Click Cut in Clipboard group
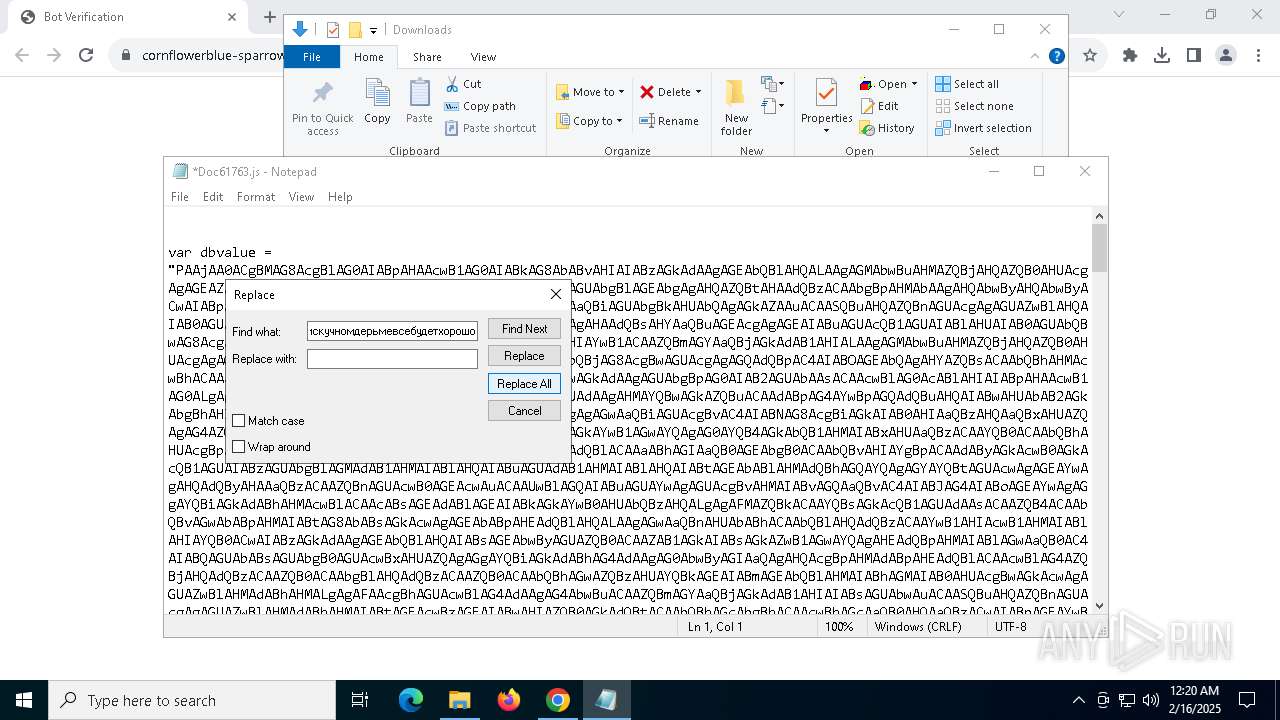The height and width of the screenshot is (720, 1280). [x=463, y=84]
